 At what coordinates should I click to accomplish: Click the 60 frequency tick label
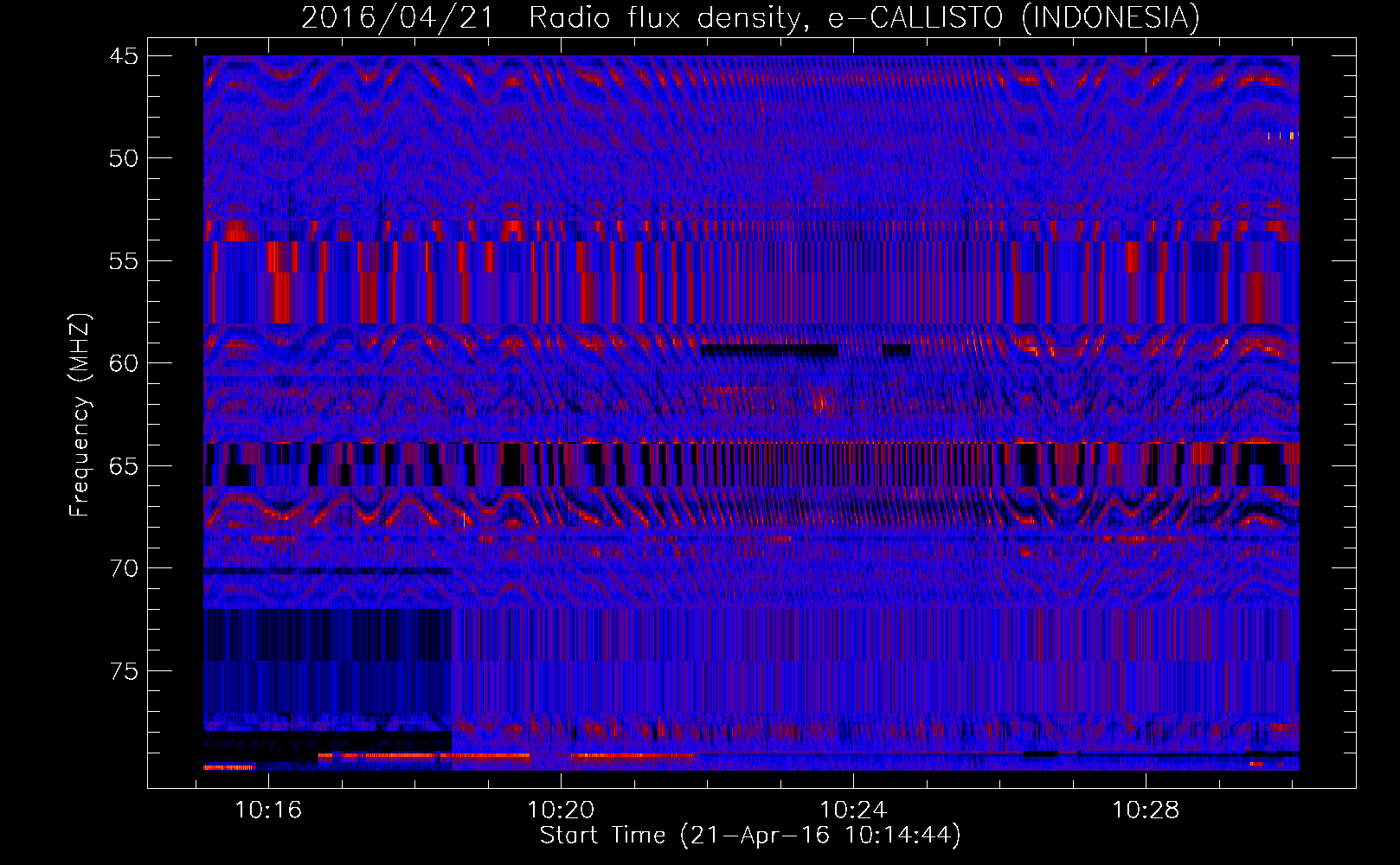click(x=123, y=363)
